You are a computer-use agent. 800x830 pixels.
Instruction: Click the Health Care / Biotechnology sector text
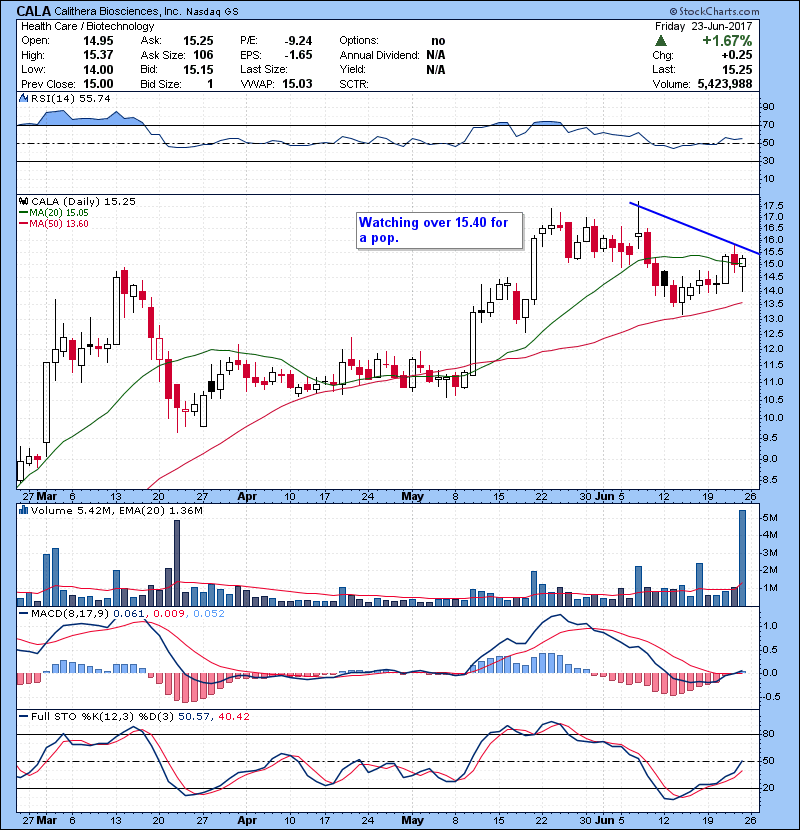88,26
